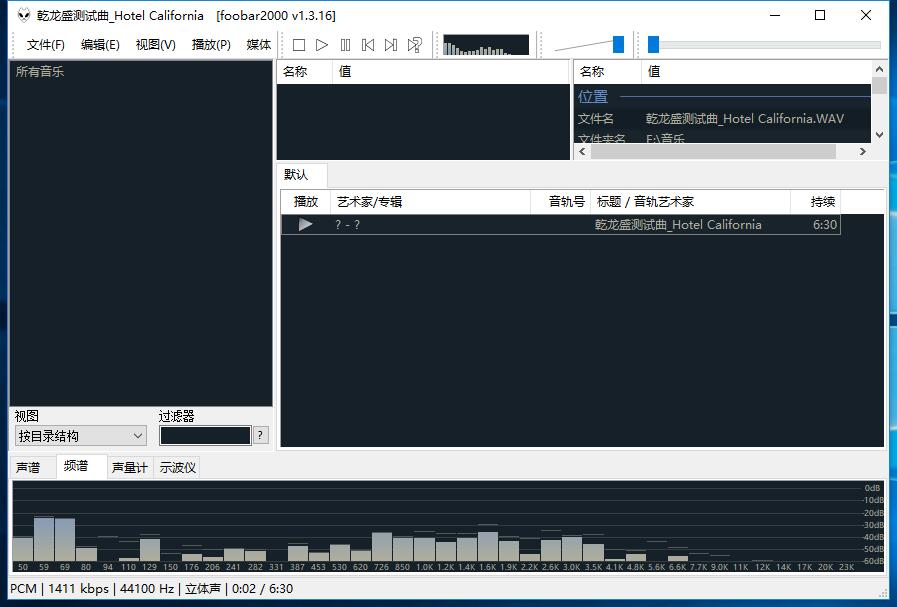Switch to the 声谱 tab
This screenshot has width=897, height=607.
pyautogui.click(x=29, y=467)
